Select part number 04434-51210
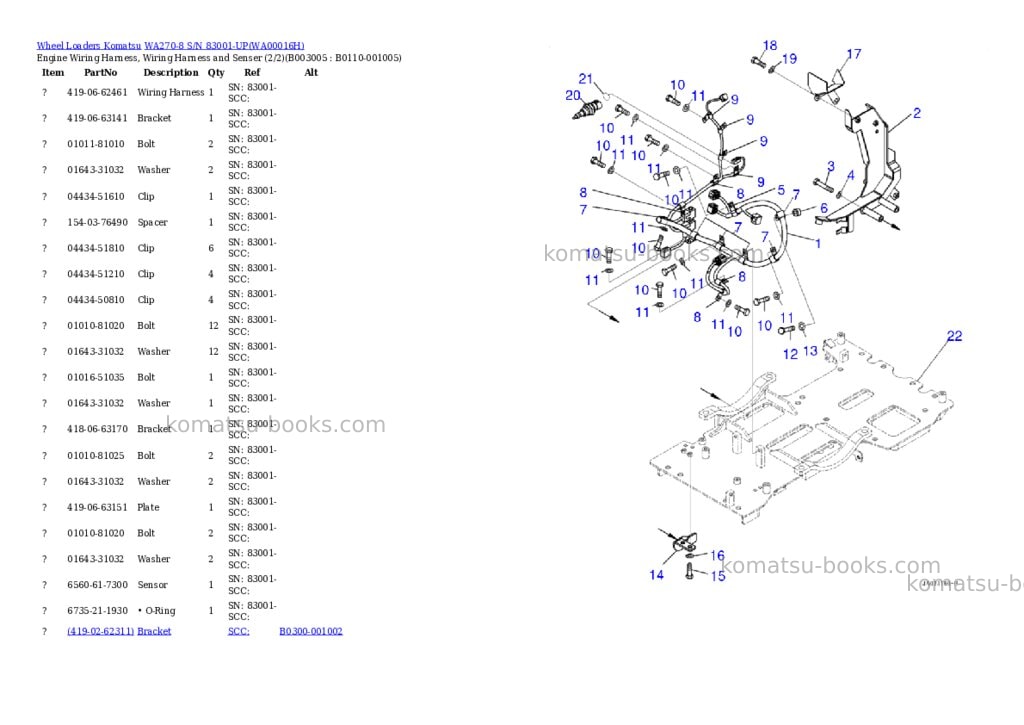Screen dimensions: 1024x725 pos(95,274)
